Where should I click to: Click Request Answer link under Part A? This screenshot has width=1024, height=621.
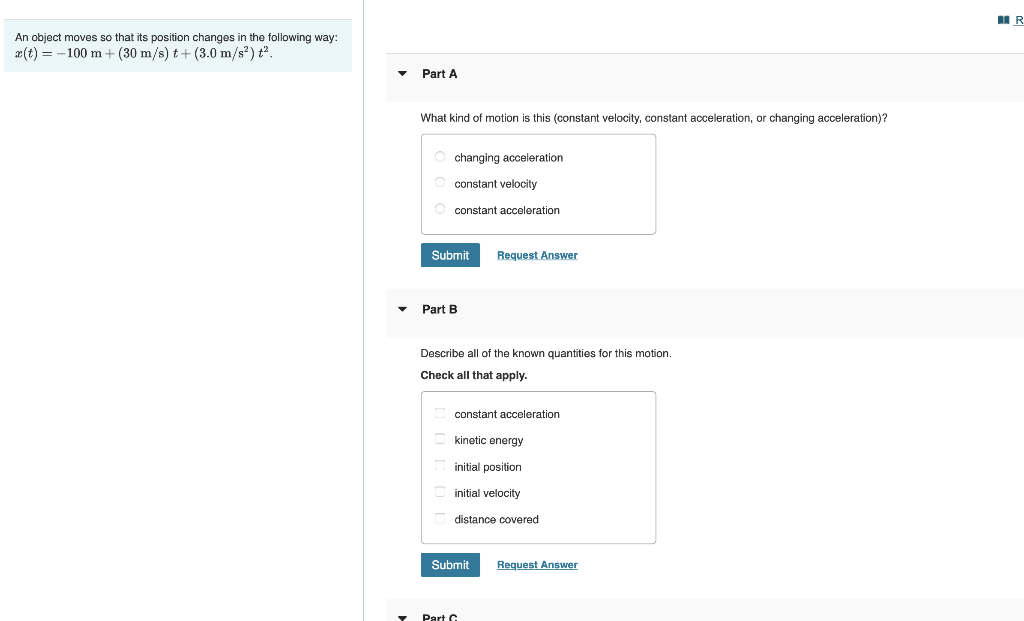537,255
